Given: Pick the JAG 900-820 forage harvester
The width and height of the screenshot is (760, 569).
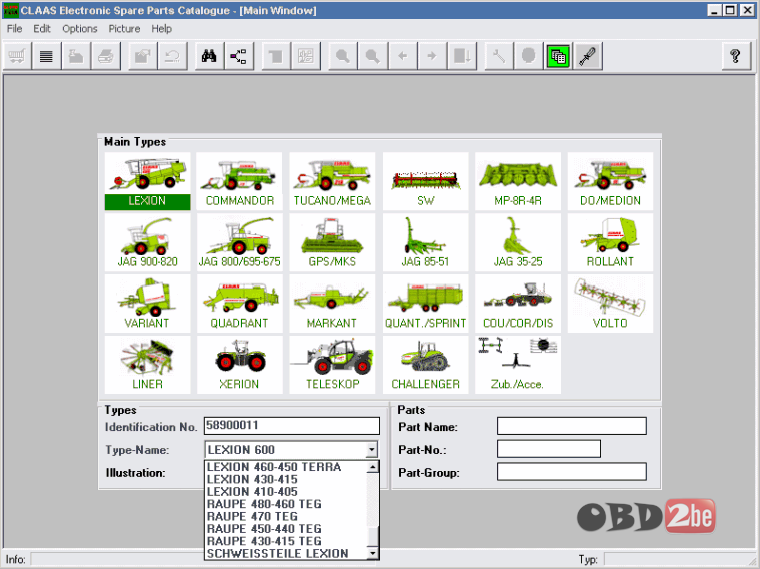Looking at the screenshot, I should (147, 242).
